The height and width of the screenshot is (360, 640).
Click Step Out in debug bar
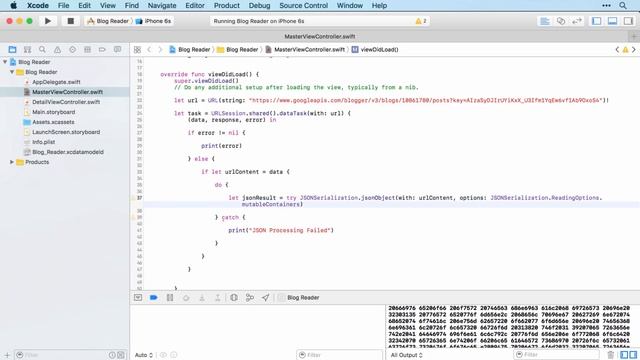[218, 298]
